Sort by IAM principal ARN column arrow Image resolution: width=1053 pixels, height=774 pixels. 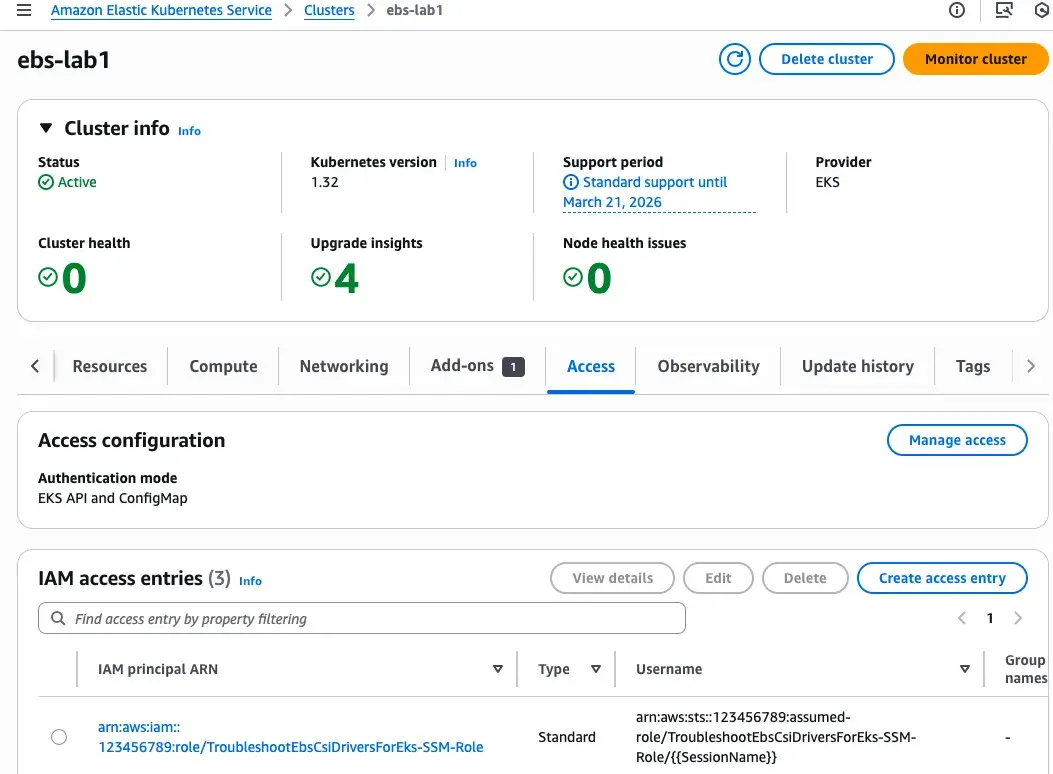pyautogui.click(x=498, y=669)
